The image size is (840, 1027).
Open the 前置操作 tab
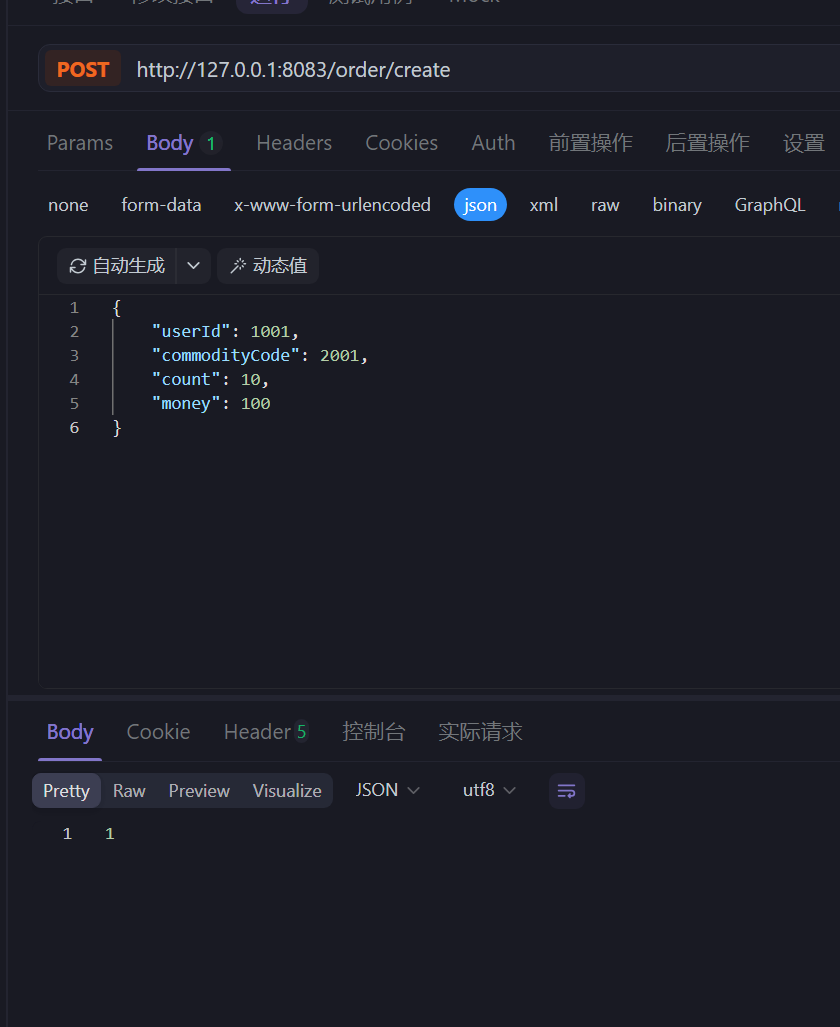(x=590, y=143)
